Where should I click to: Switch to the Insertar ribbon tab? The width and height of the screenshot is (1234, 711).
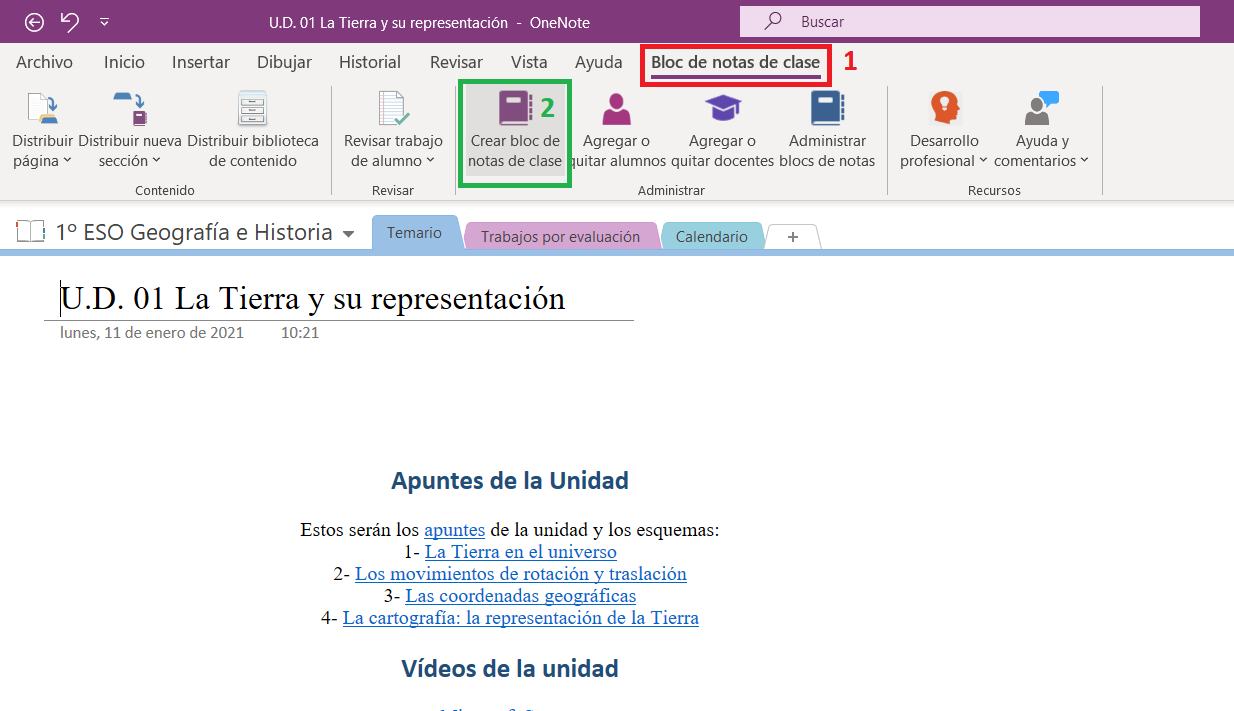(201, 62)
